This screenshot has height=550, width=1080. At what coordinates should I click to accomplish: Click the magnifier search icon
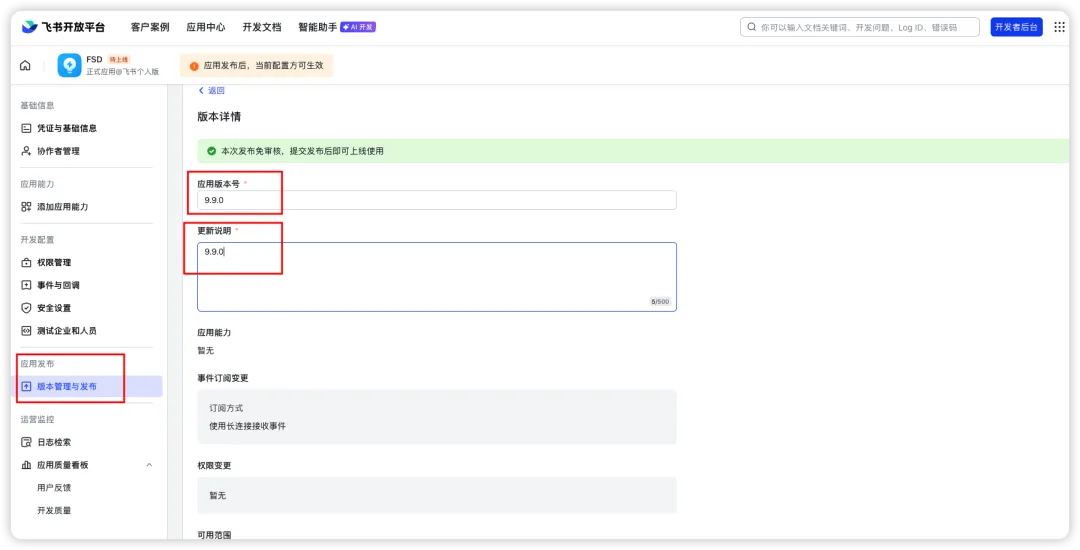click(x=751, y=27)
